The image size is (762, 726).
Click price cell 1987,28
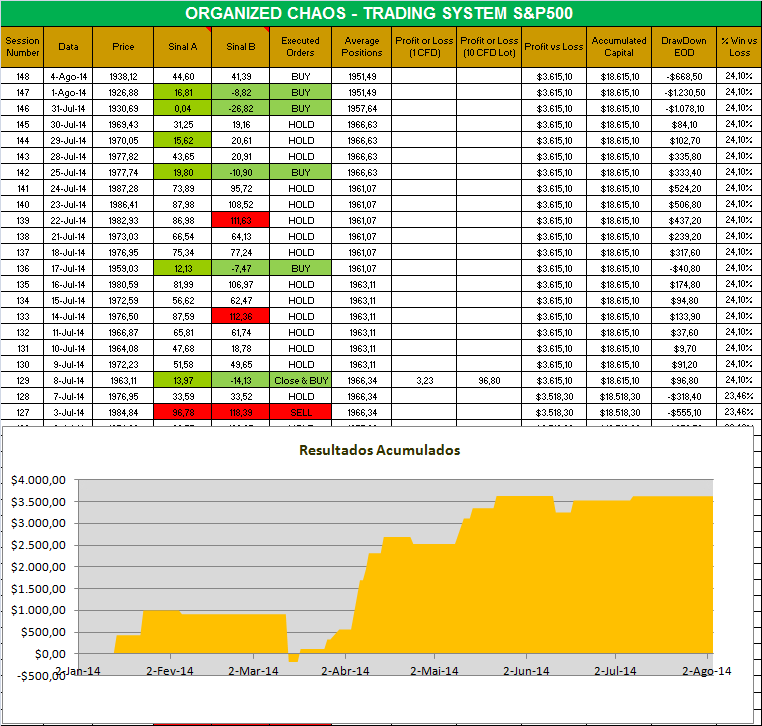123,189
